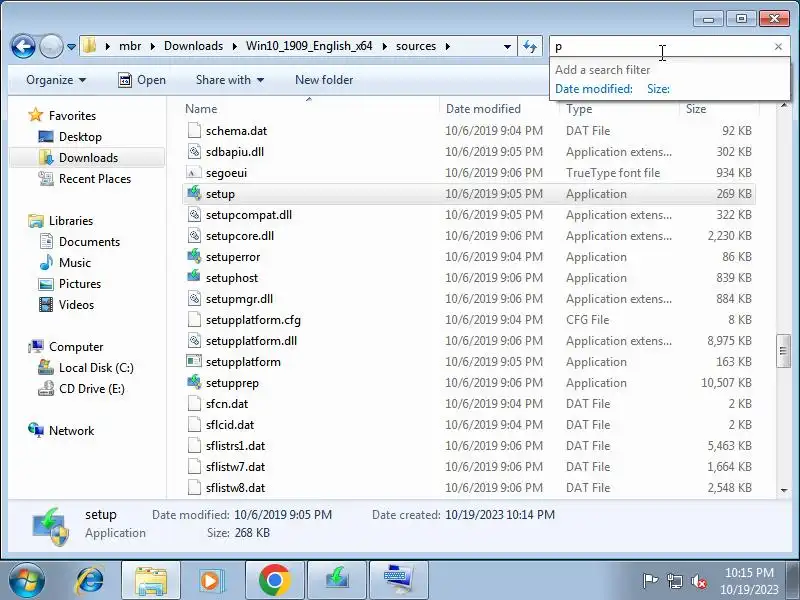The image size is (800, 600).
Task: Click the folder icon in address bar
Action: tap(89, 46)
